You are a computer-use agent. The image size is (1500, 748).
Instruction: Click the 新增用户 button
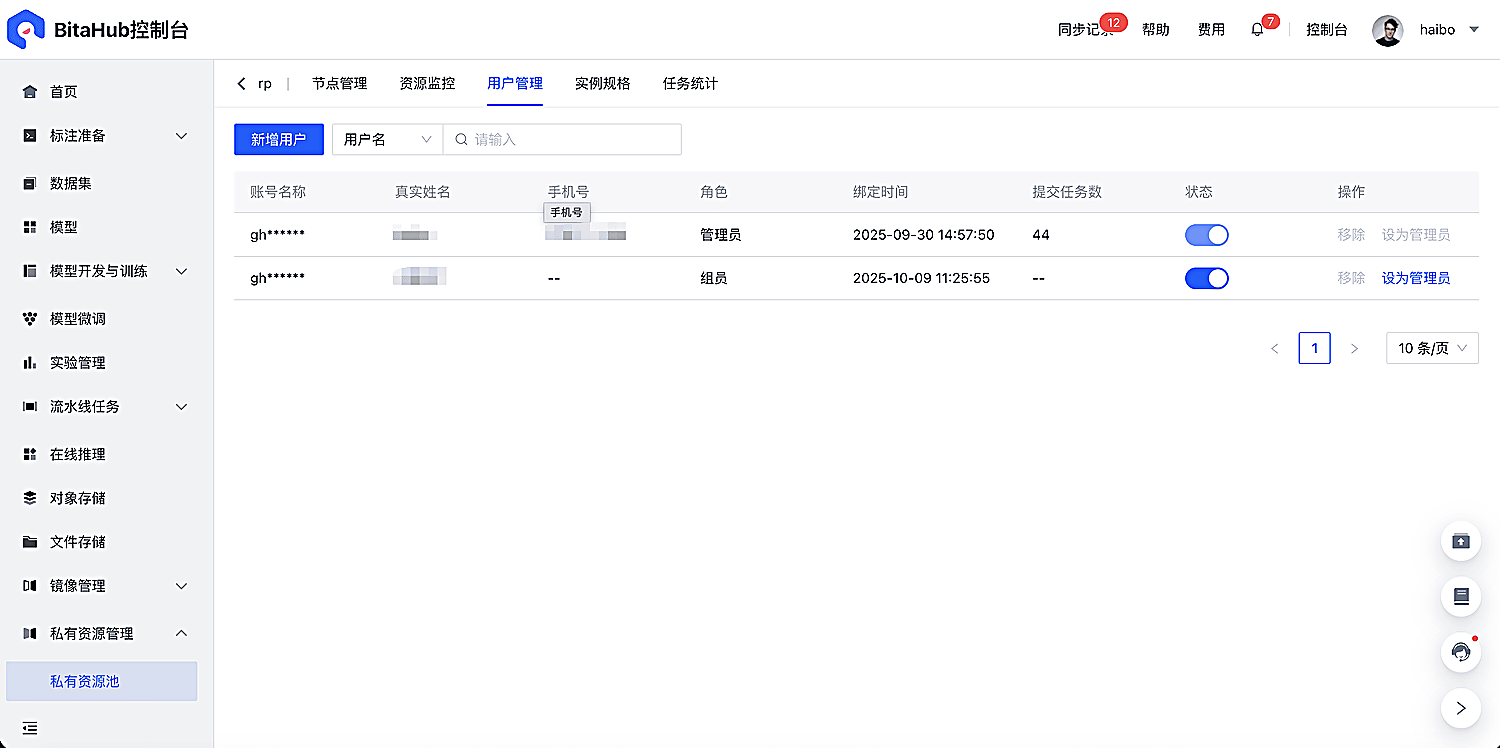coord(279,140)
